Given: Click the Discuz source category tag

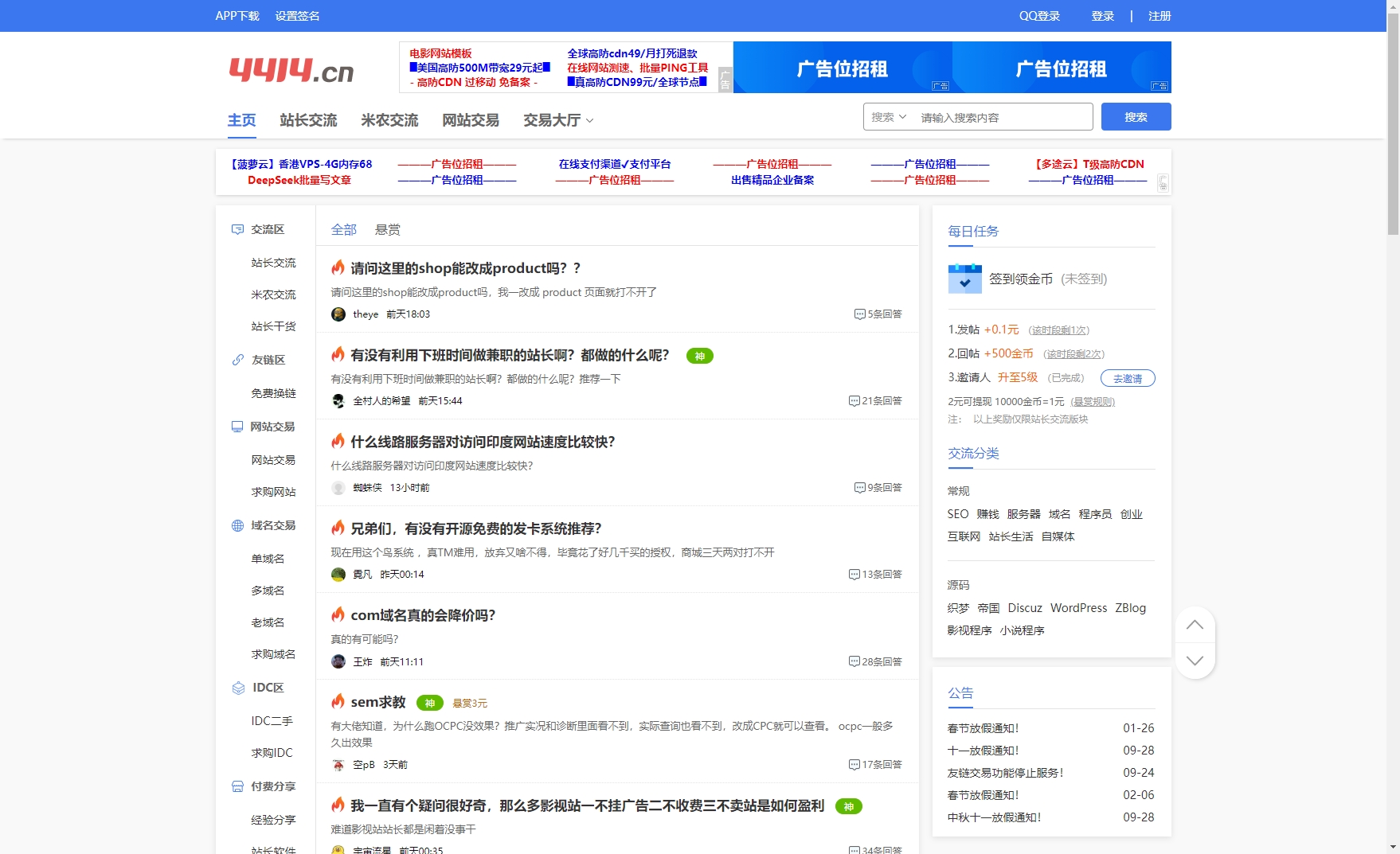Looking at the screenshot, I should 1025,608.
